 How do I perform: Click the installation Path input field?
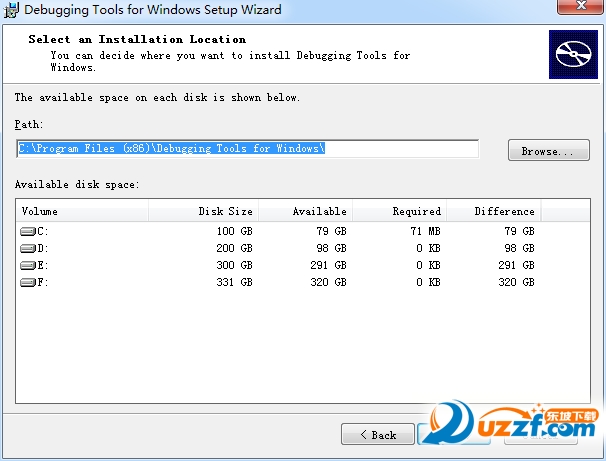248,149
